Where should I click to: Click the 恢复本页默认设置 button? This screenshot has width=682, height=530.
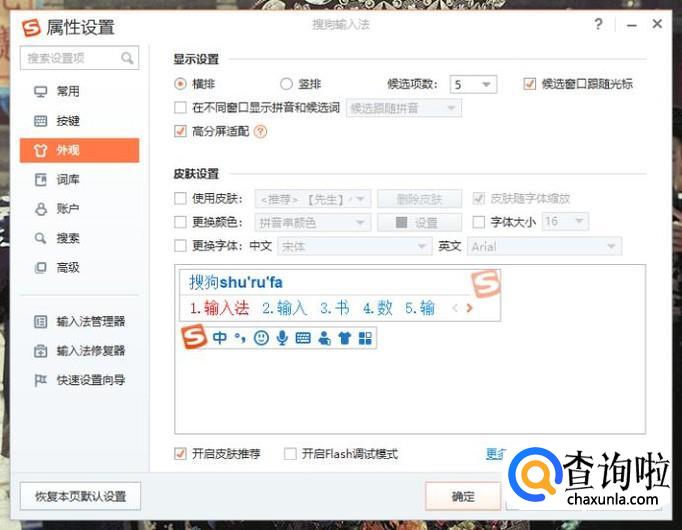(80, 496)
